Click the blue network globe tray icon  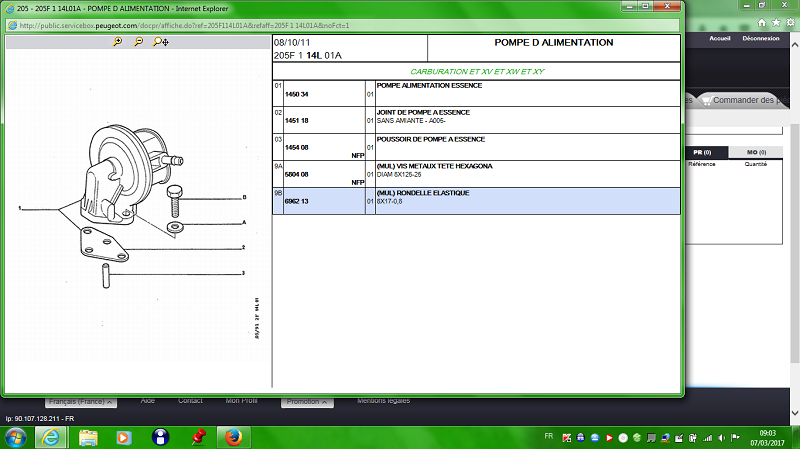click(x=581, y=438)
